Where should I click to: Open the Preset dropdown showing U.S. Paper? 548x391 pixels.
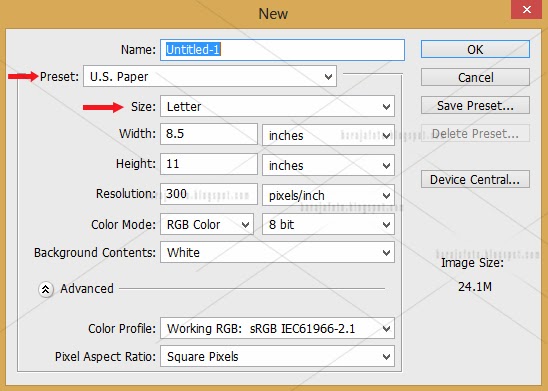[210, 76]
